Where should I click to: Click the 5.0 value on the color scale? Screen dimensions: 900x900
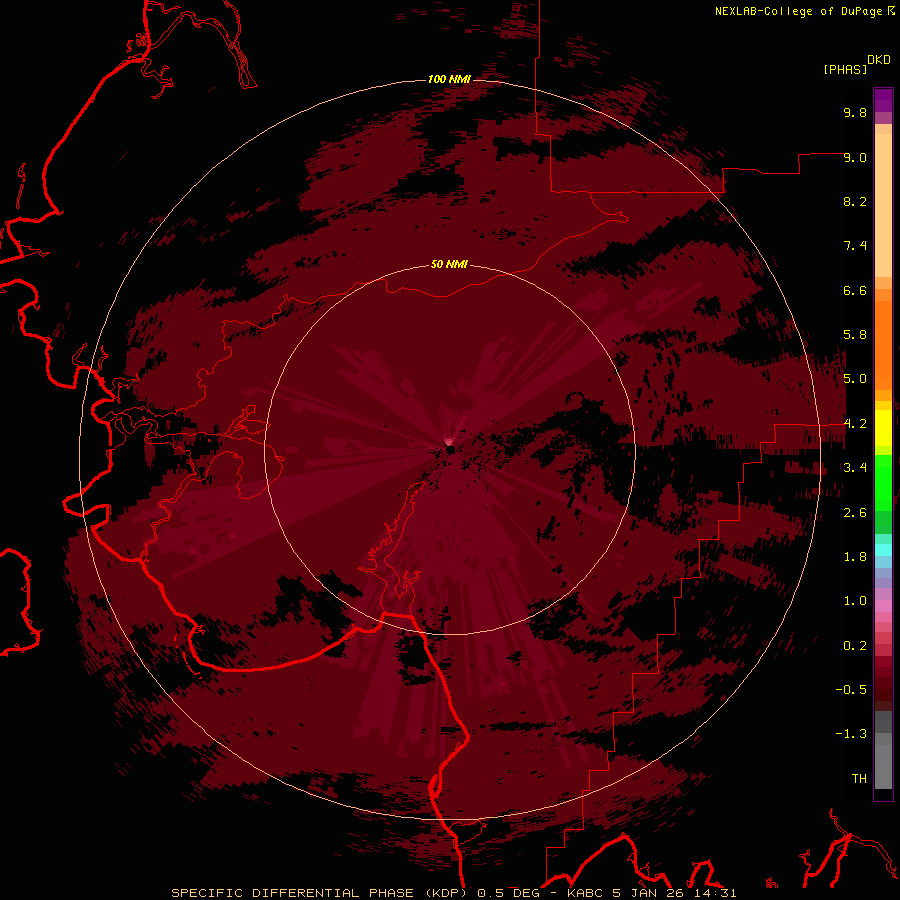click(x=855, y=379)
